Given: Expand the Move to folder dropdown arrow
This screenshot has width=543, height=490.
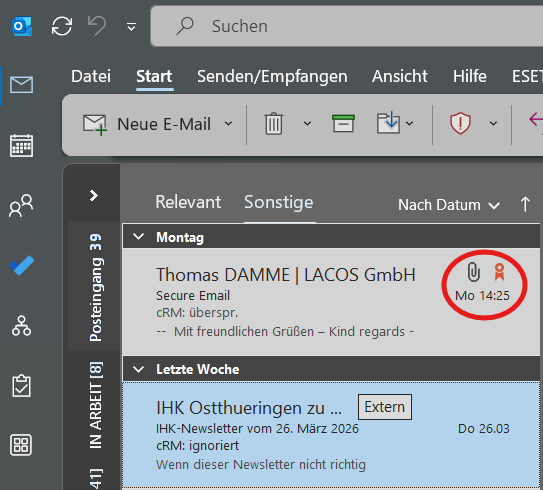Looking at the screenshot, I should [x=409, y=124].
